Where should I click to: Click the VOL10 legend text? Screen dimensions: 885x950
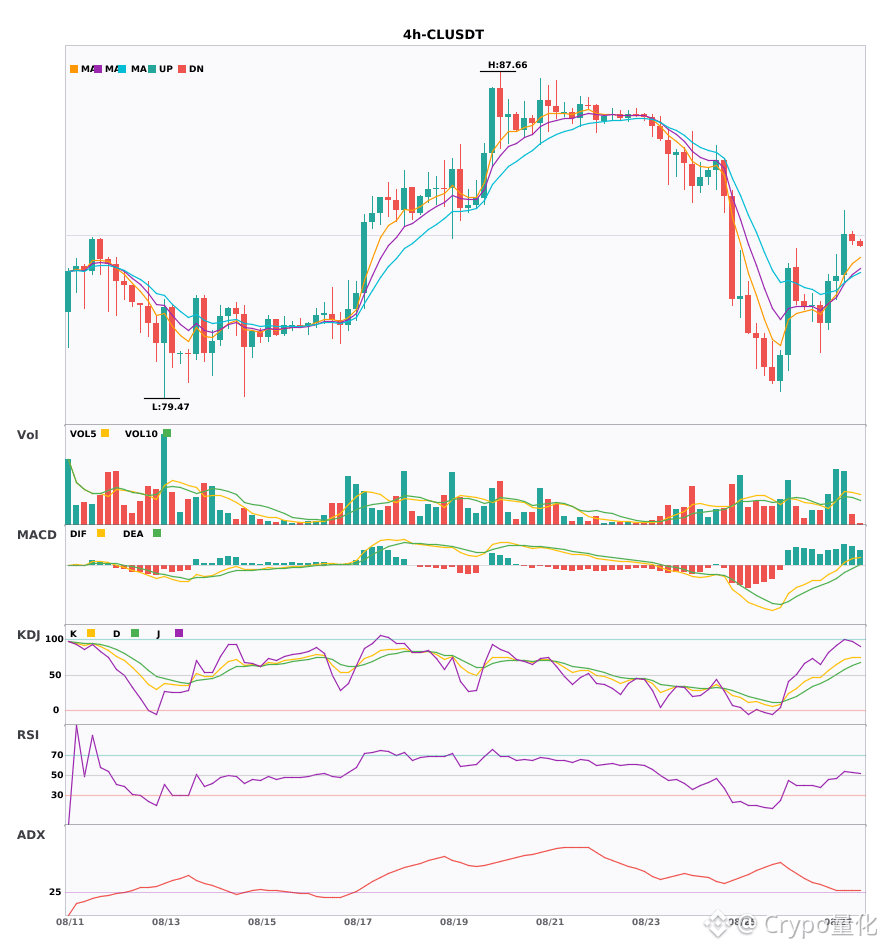[141, 434]
